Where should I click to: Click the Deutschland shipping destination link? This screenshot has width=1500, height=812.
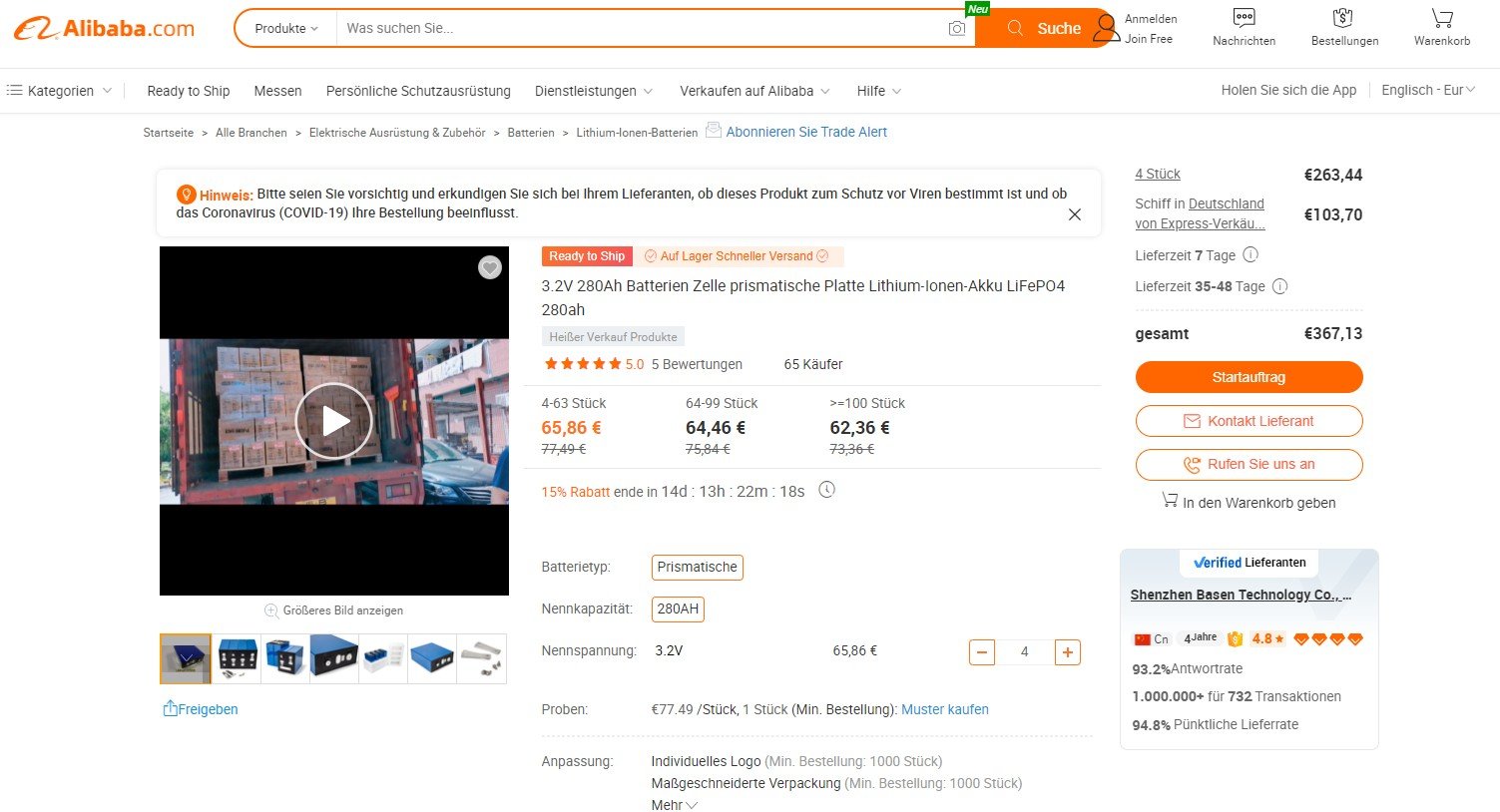1227,203
